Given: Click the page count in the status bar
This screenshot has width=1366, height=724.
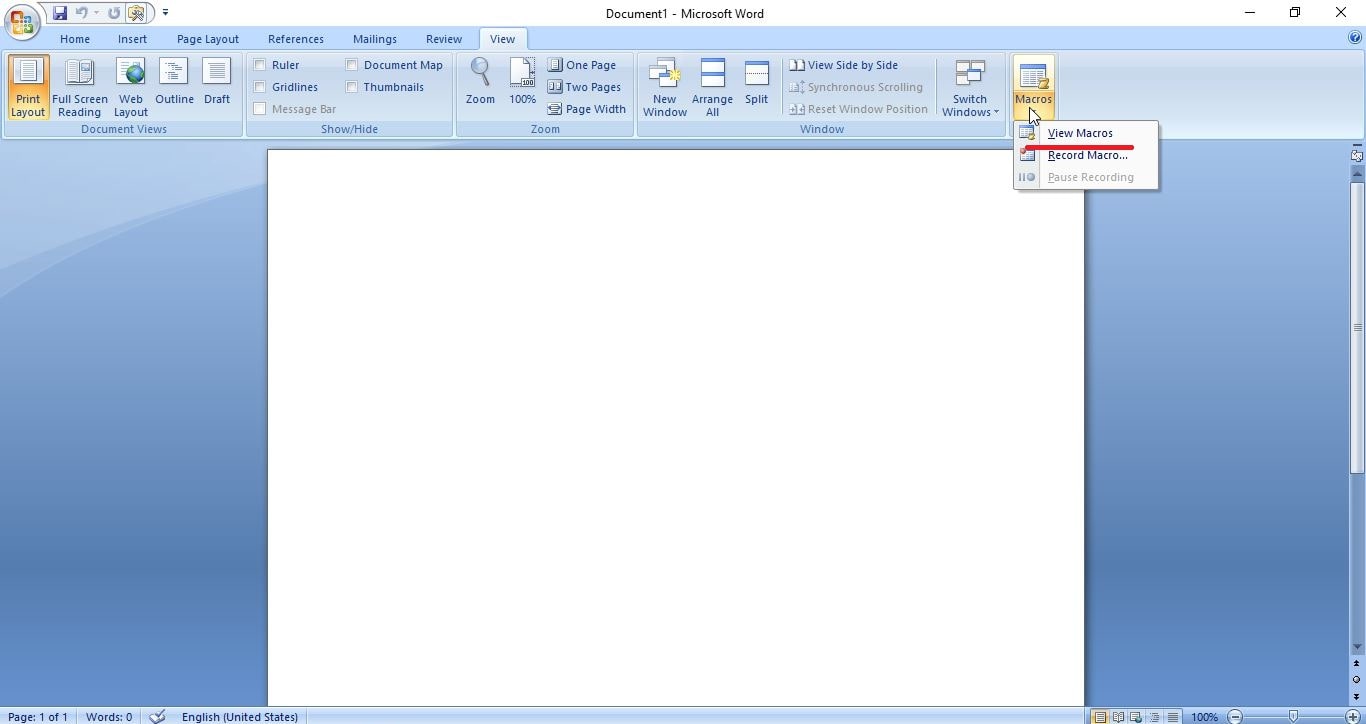Looking at the screenshot, I should click(38, 716).
